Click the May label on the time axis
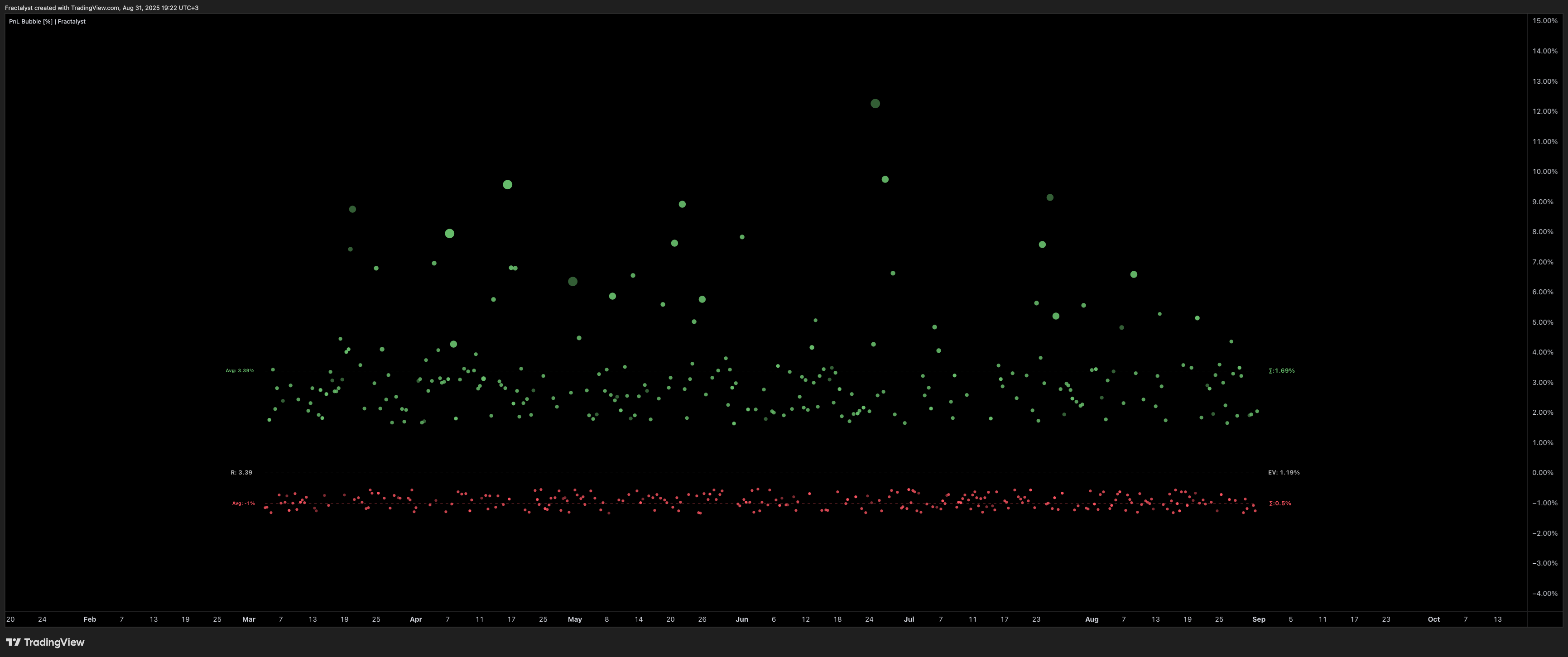The width and height of the screenshot is (1568, 657). point(575,619)
